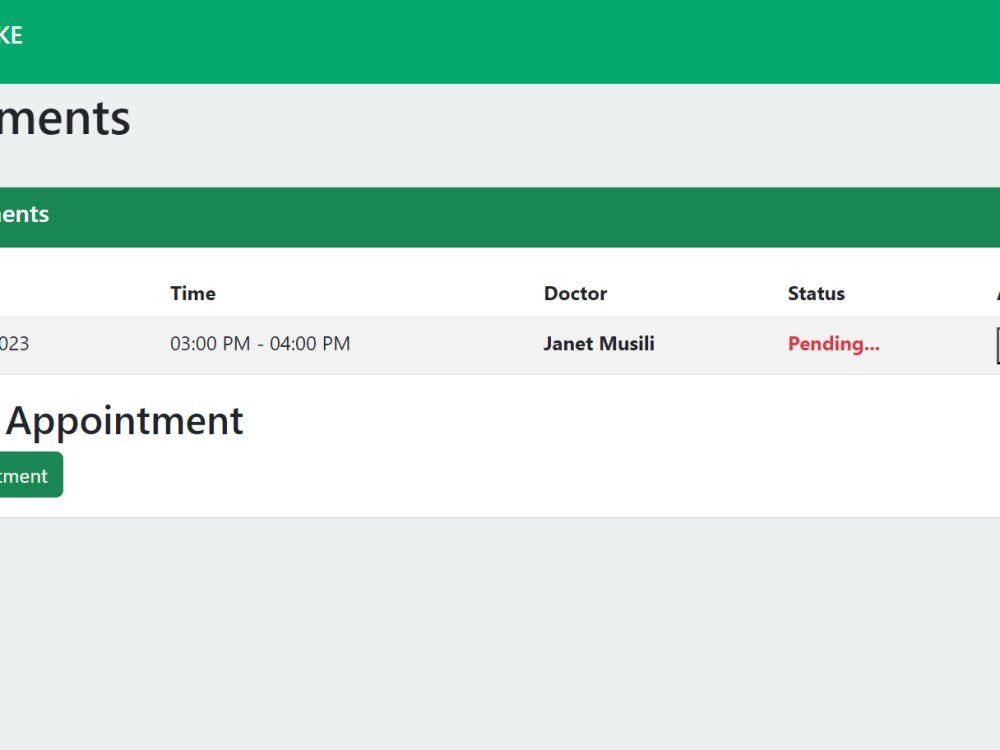This screenshot has height=750, width=1000.
Task: Click the Pending... status text
Action: tap(833, 343)
